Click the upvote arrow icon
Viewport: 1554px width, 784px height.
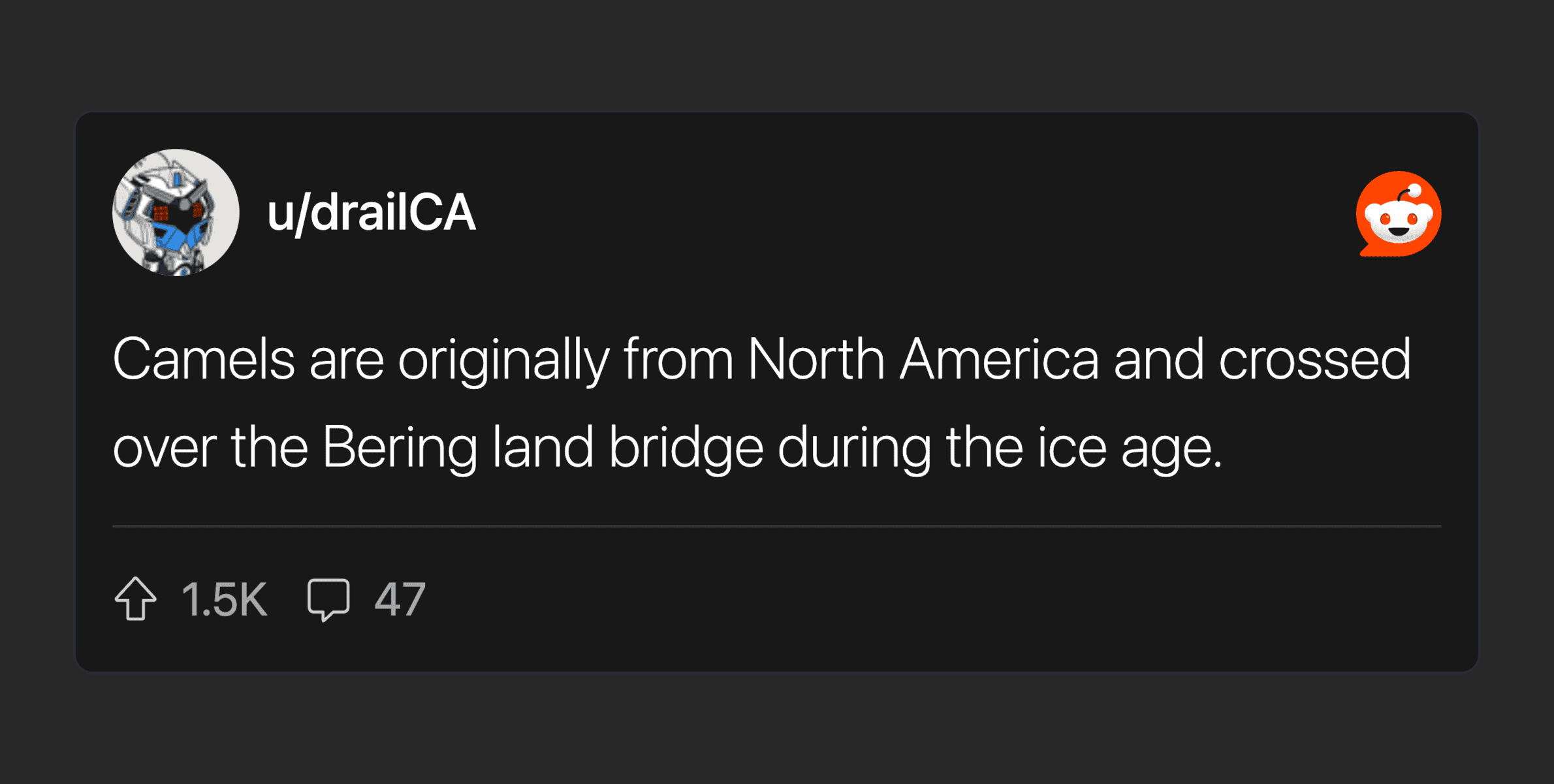pos(136,599)
